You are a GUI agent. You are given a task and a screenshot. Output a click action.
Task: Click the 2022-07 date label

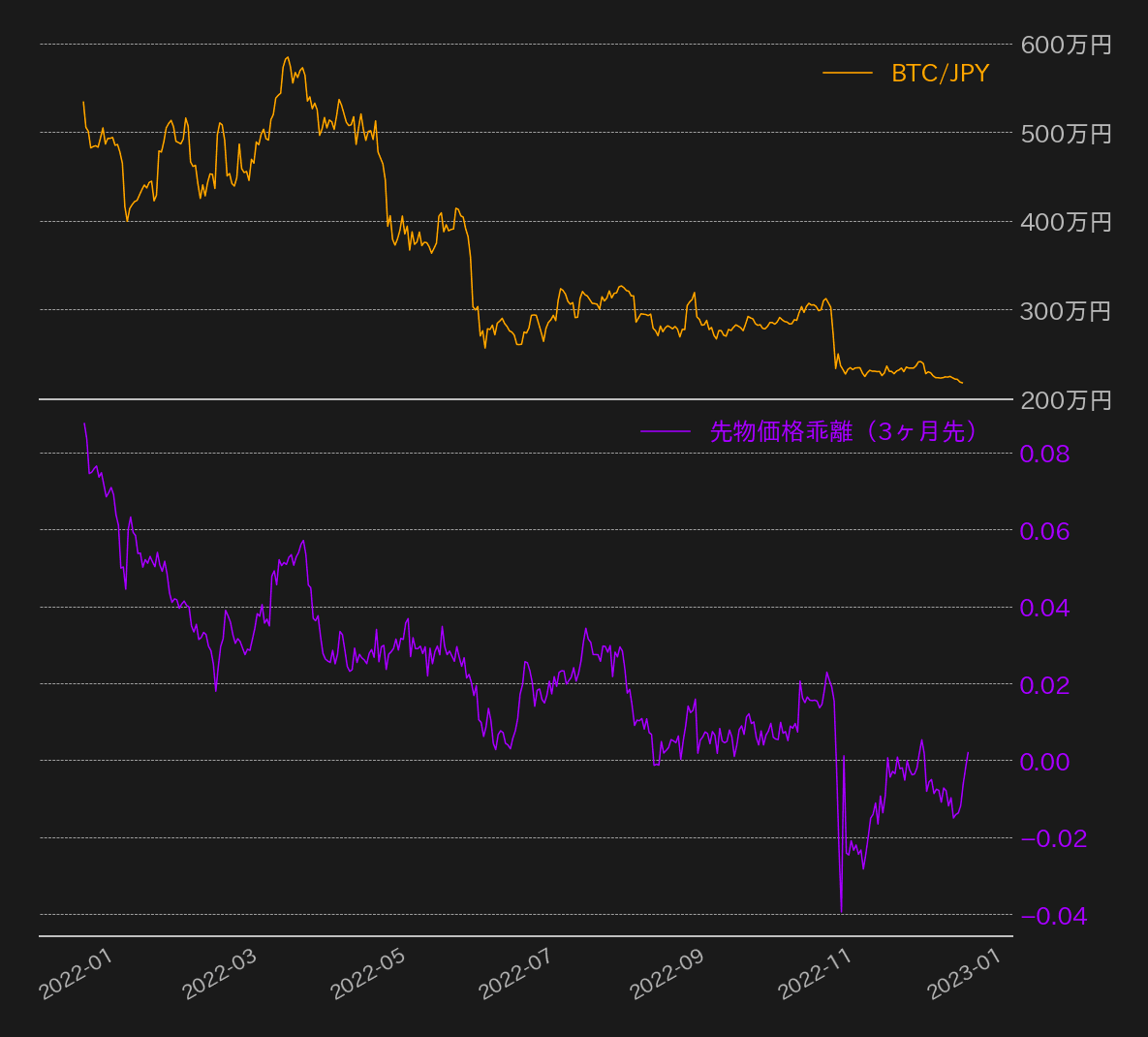(516, 973)
